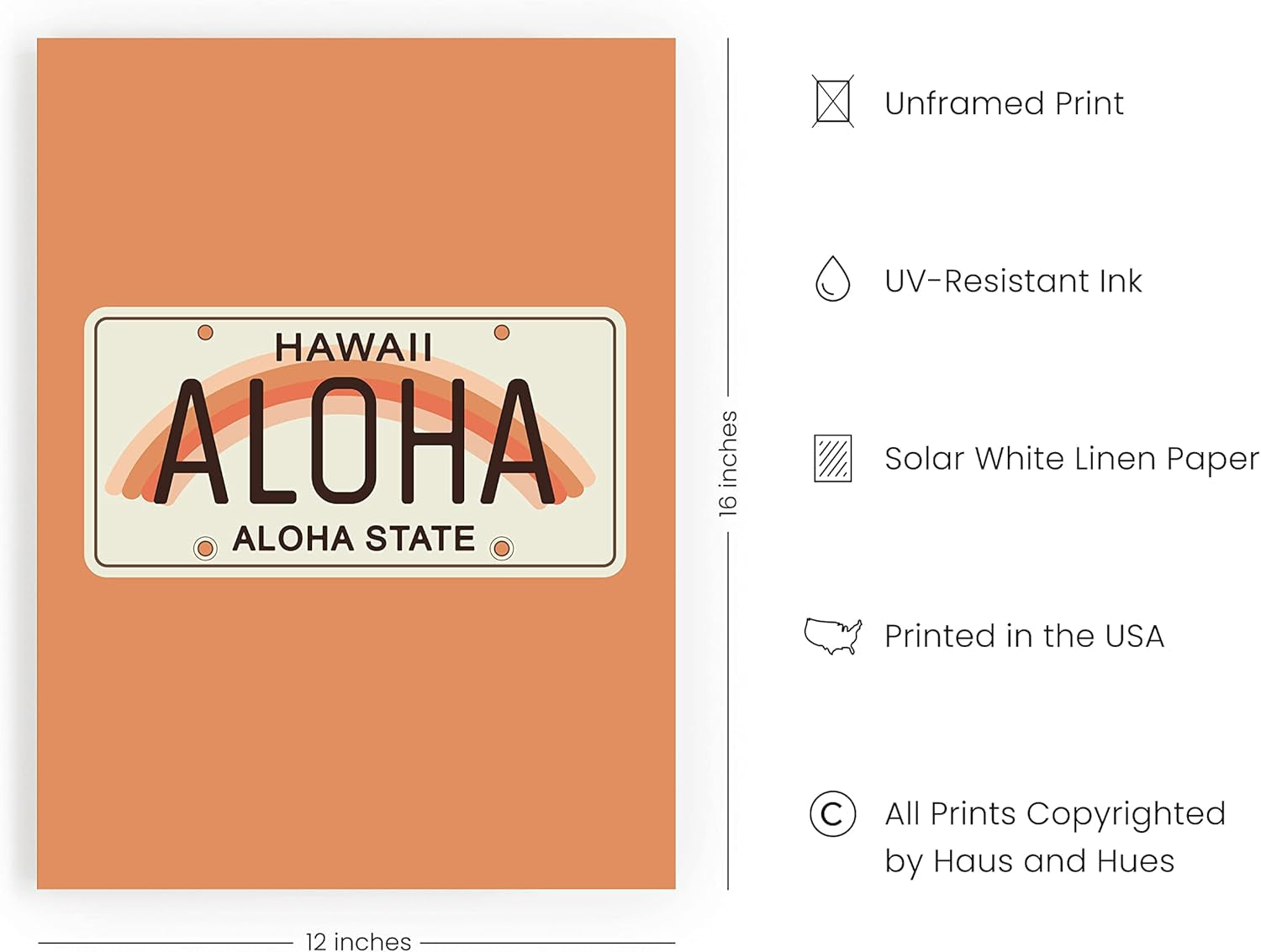Click the "Solar White Linen Paper" label
1261x952 pixels.
1071,459
